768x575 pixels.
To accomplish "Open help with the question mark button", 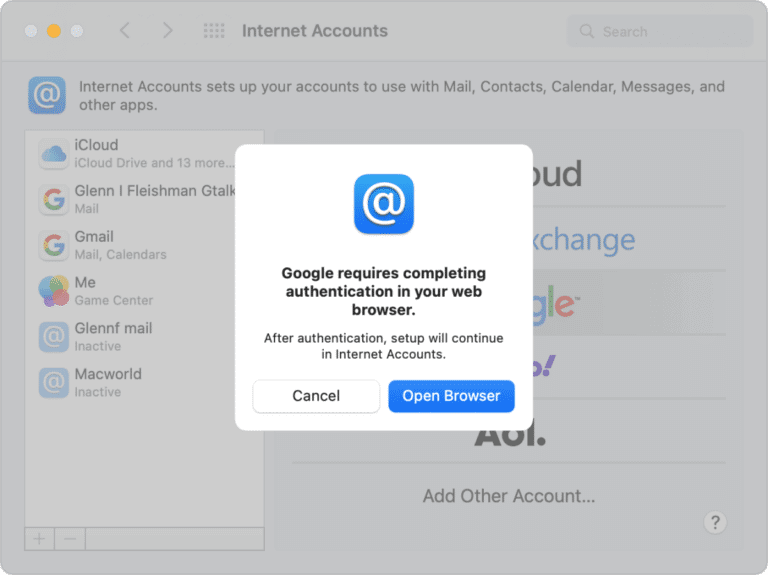I will (714, 521).
